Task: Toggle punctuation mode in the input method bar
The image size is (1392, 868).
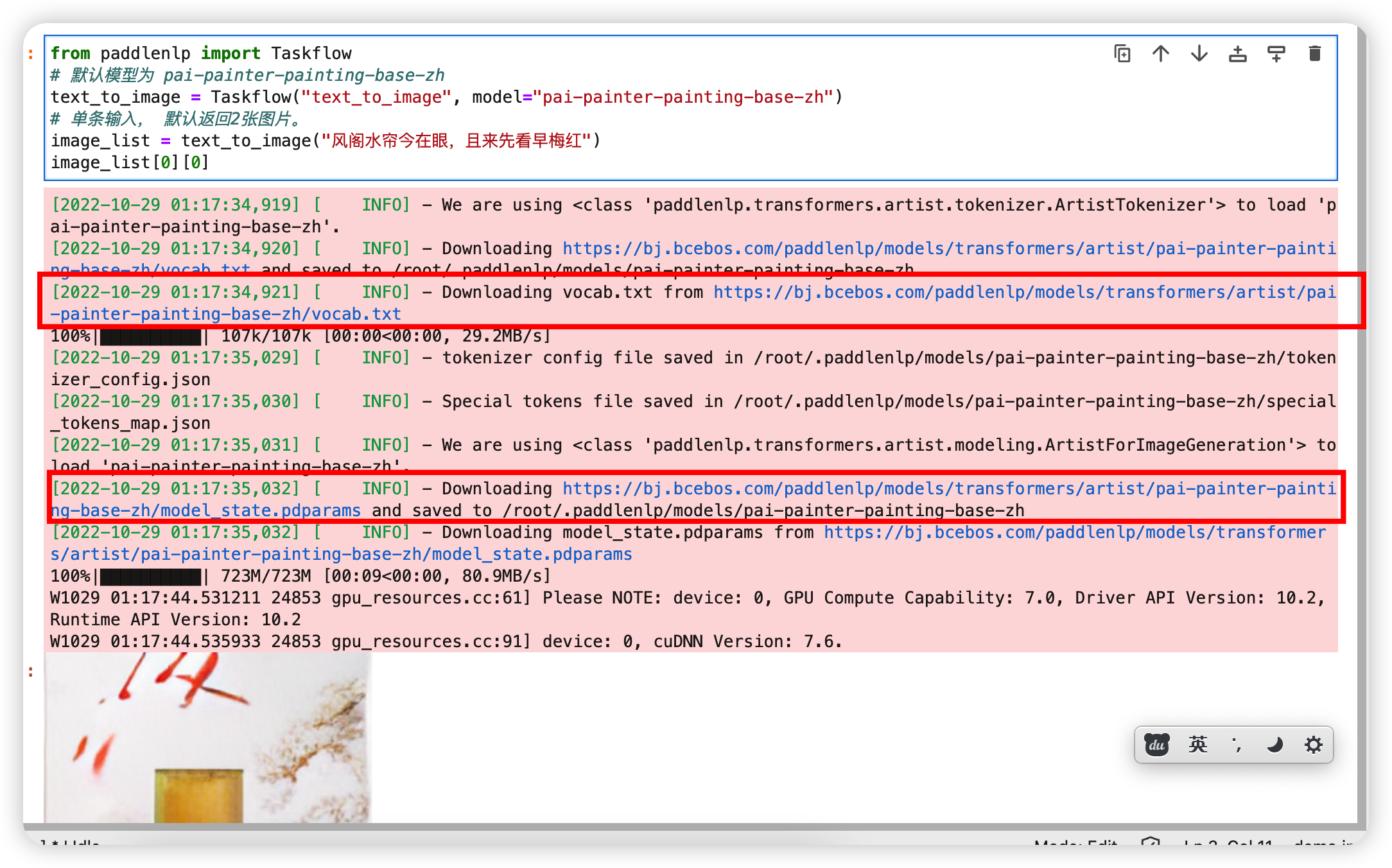Action: click(x=1236, y=745)
